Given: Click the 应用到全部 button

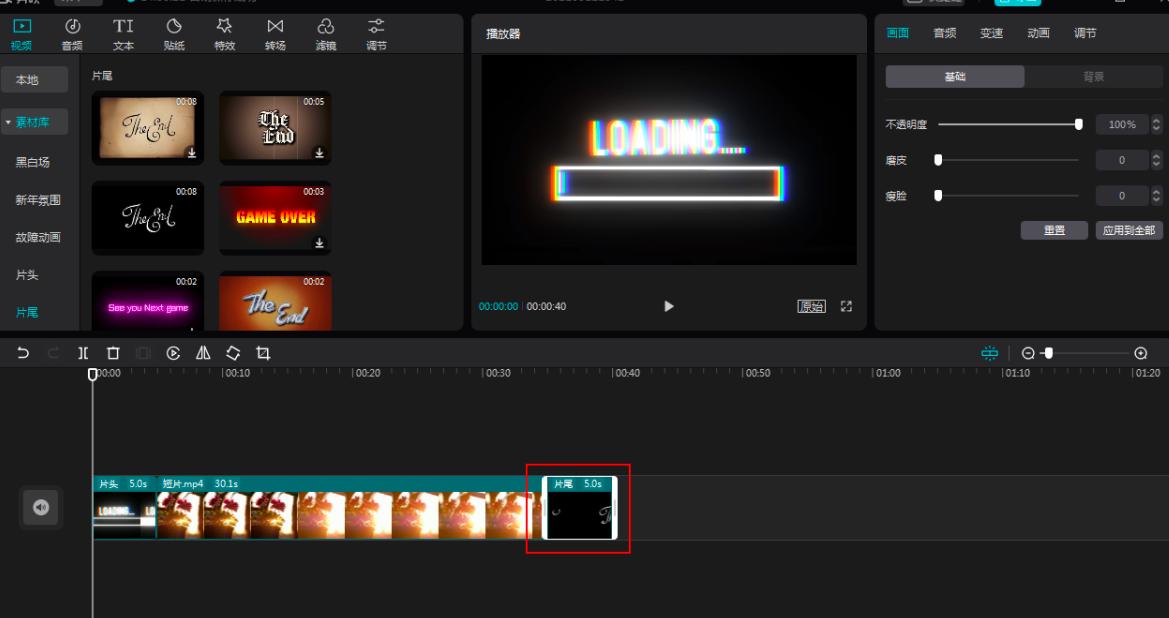Looking at the screenshot, I should [x=1128, y=231].
